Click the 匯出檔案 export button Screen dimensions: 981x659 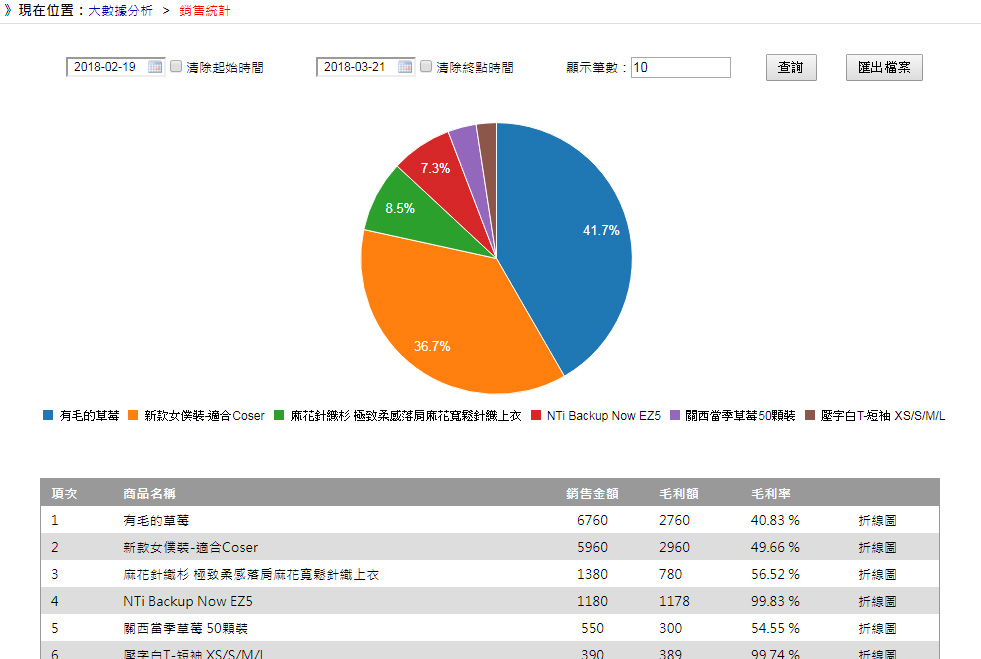pos(884,68)
